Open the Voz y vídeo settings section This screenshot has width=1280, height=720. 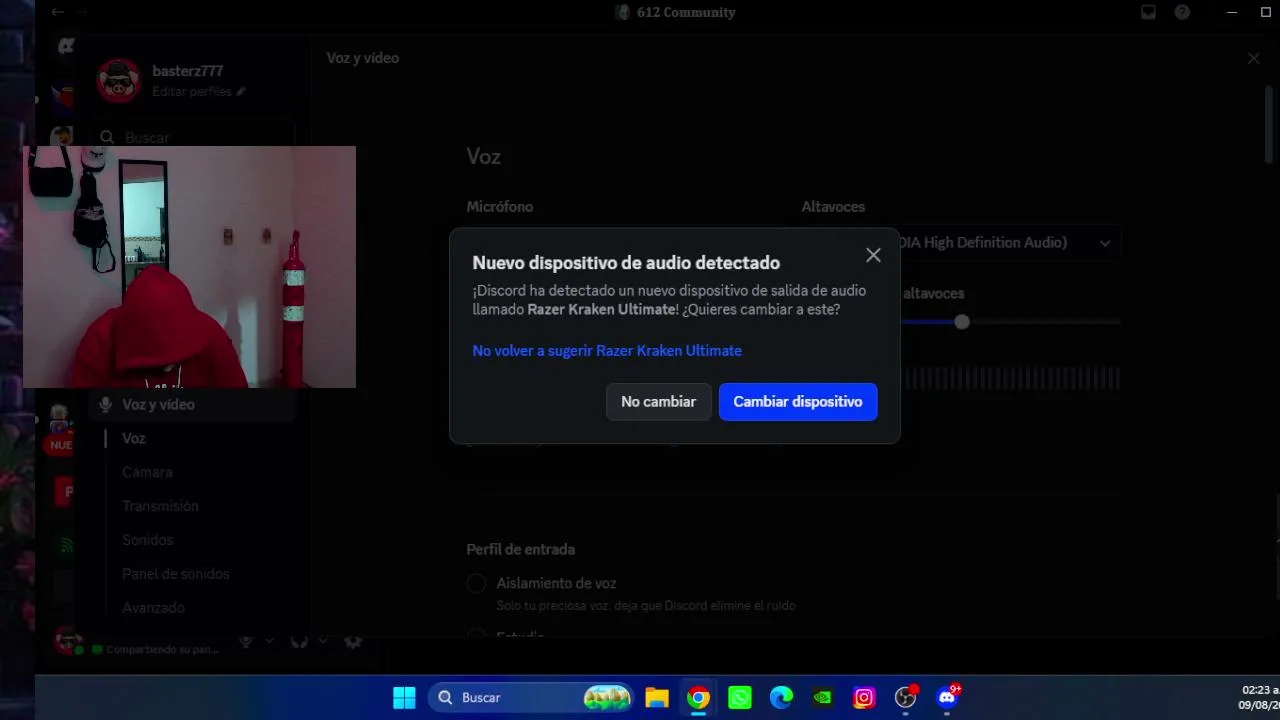(x=192, y=405)
